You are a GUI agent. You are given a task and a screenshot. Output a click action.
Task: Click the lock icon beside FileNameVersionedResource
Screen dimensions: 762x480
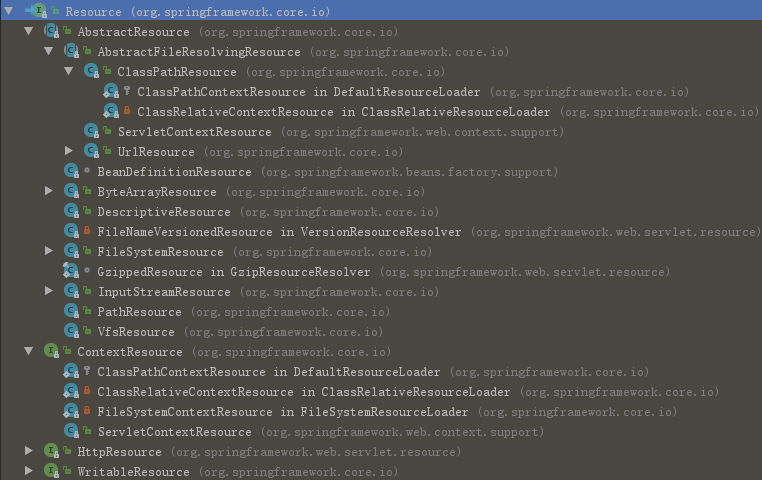(87, 232)
